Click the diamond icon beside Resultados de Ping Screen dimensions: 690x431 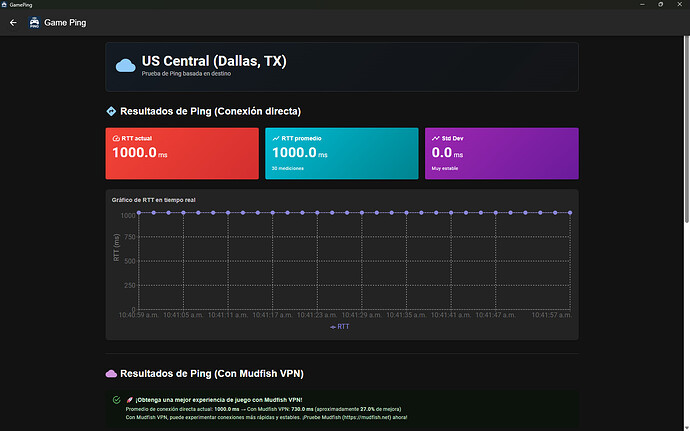[111, 111]
